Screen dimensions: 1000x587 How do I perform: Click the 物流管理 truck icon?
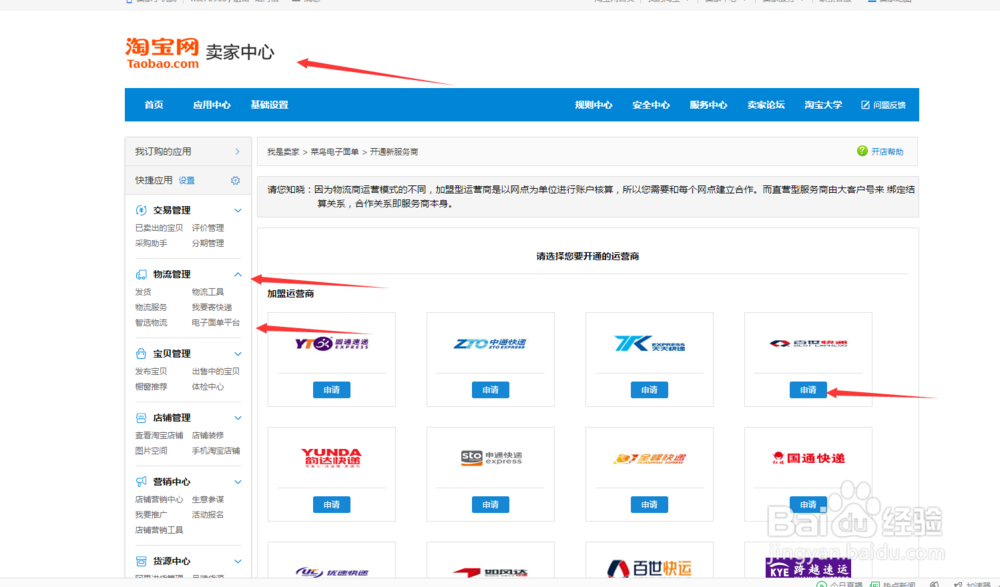141,274
